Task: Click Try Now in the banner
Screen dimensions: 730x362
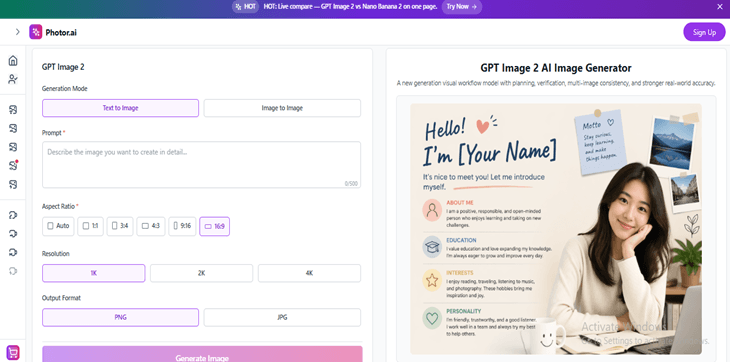Action: (461, 7)
